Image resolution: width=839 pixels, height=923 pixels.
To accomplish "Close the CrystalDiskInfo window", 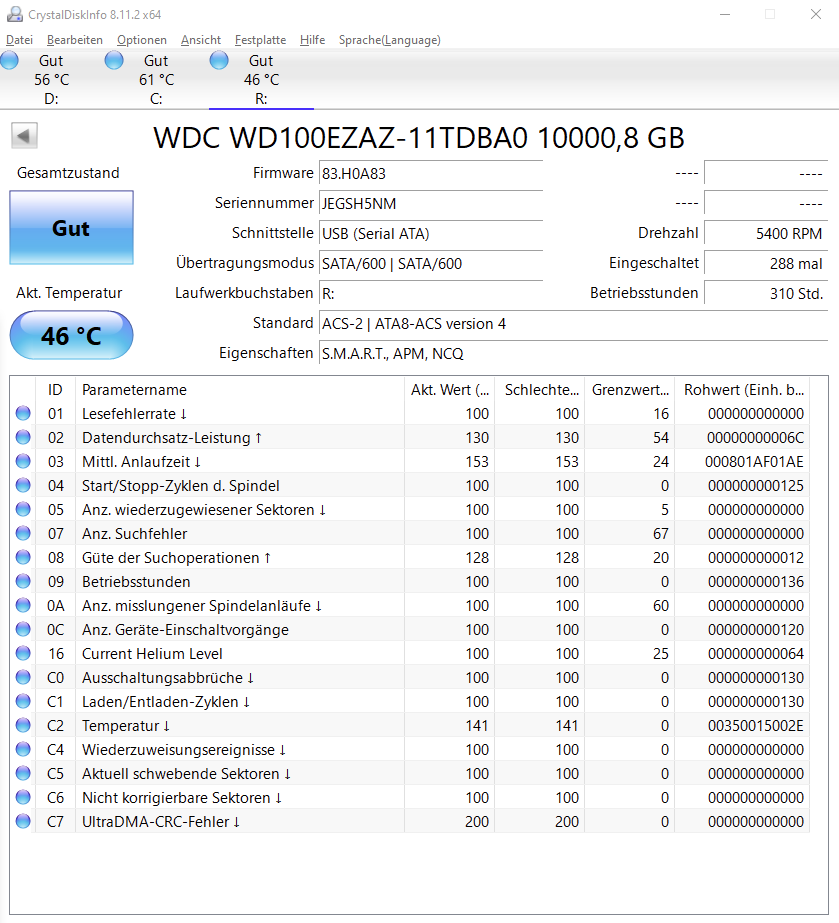I will (x=815, y=14).
